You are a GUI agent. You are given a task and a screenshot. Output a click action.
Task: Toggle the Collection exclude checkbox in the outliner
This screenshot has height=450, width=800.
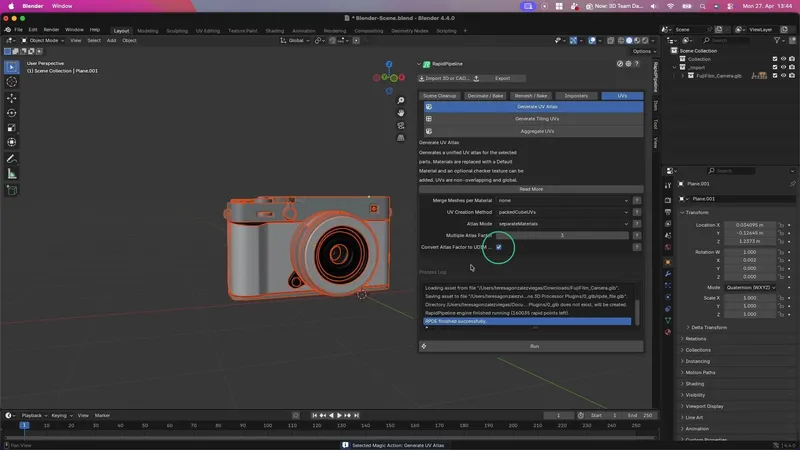click(774, 59)
